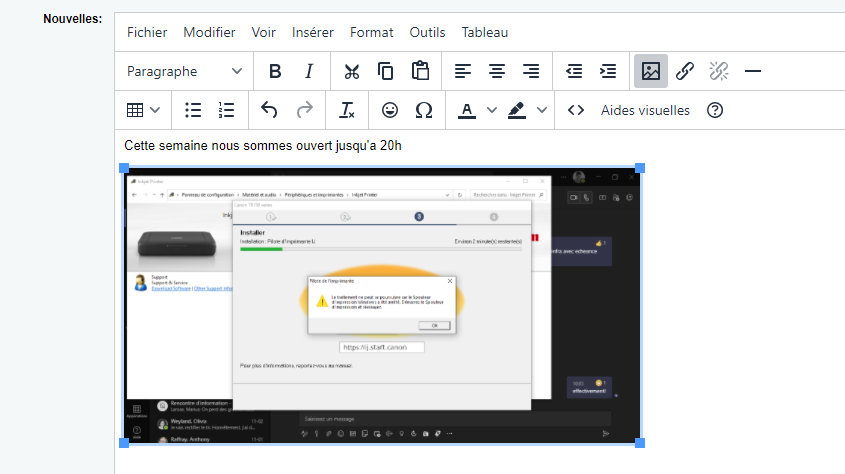The width and height of the screenshot is (845, 474).
Task: Insert or edit link
Action: (685, 71)
